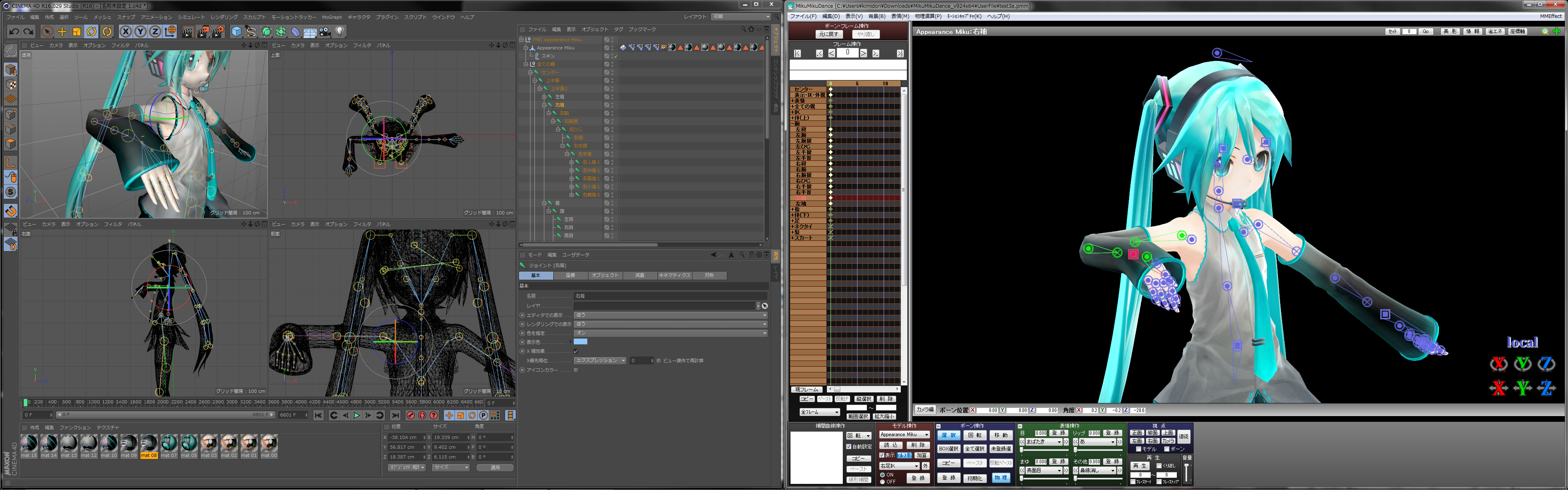Select the Move tool in Cinema 4D toolbar
This screenshot has height=490, width=1568.
(62, 32)
